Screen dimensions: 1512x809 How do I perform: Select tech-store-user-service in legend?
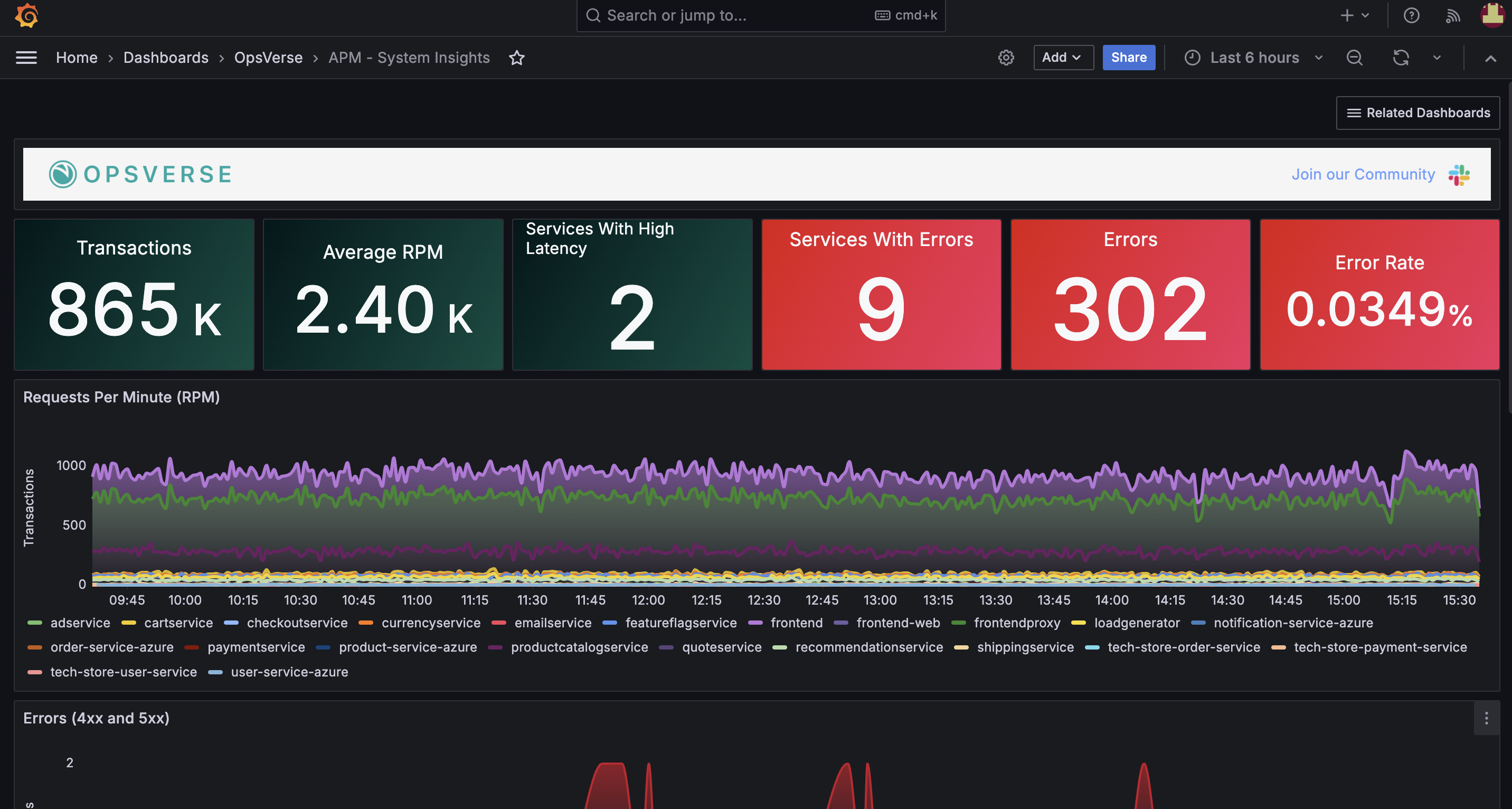click(124, 672)
